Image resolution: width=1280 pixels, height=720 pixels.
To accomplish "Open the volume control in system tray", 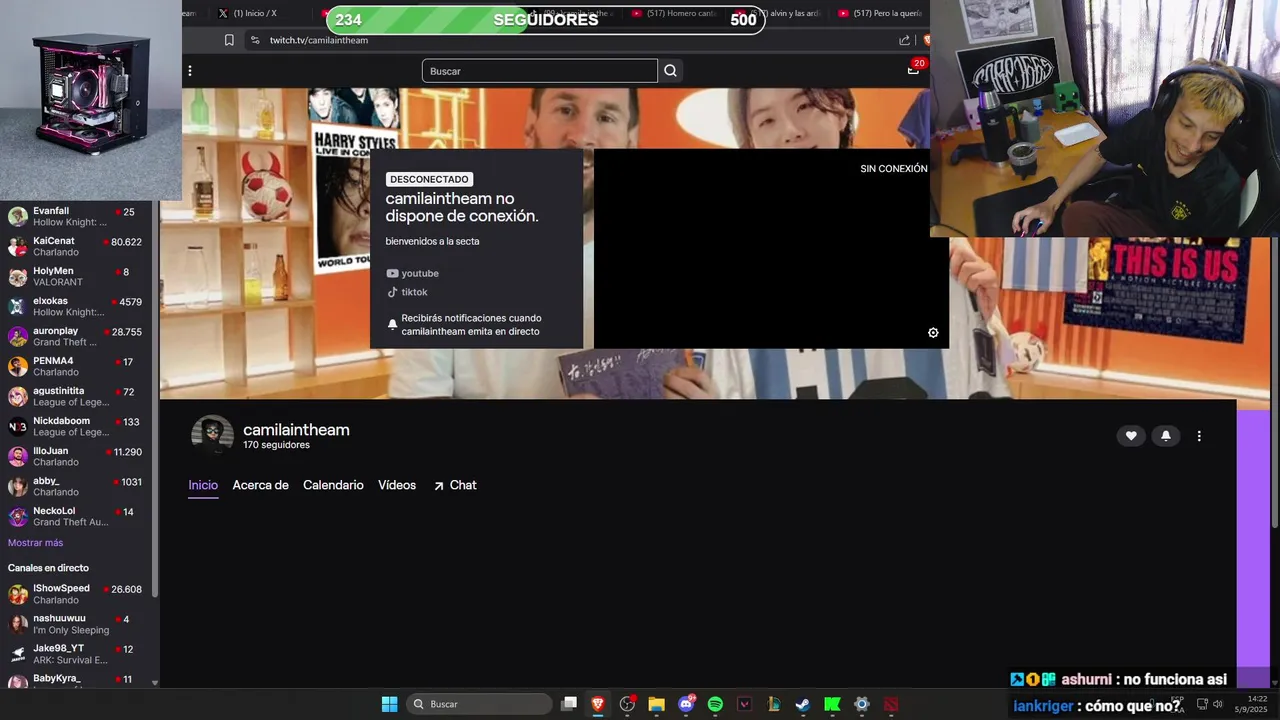I will (1217, 704).
